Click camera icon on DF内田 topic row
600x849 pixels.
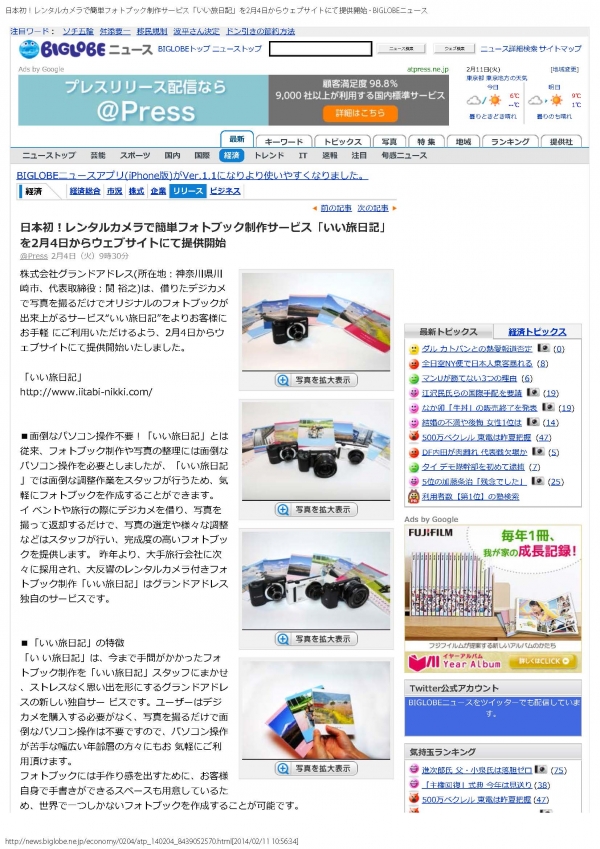pos(538,452)
